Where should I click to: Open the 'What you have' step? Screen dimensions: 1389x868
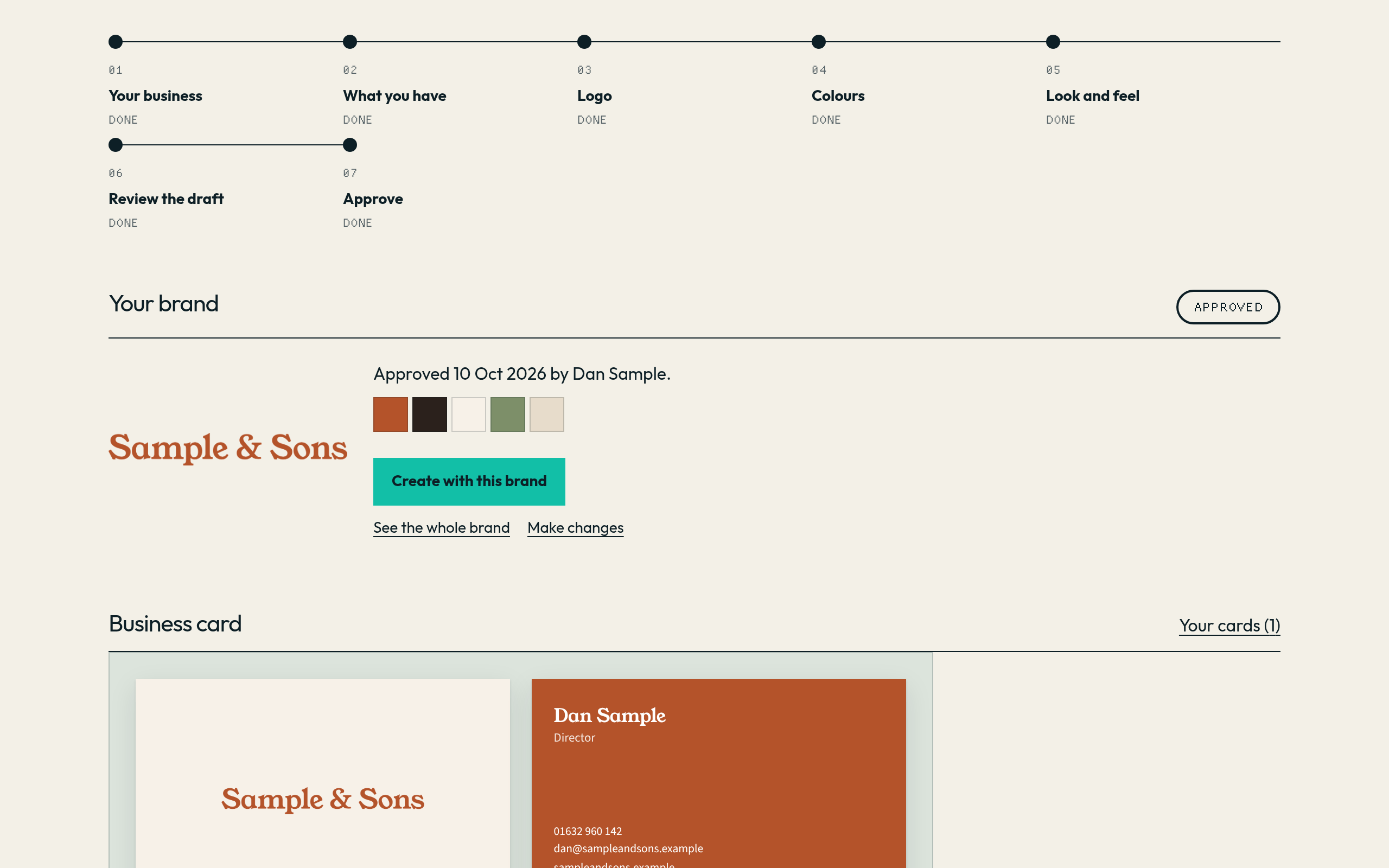click(x=394, y=96)
